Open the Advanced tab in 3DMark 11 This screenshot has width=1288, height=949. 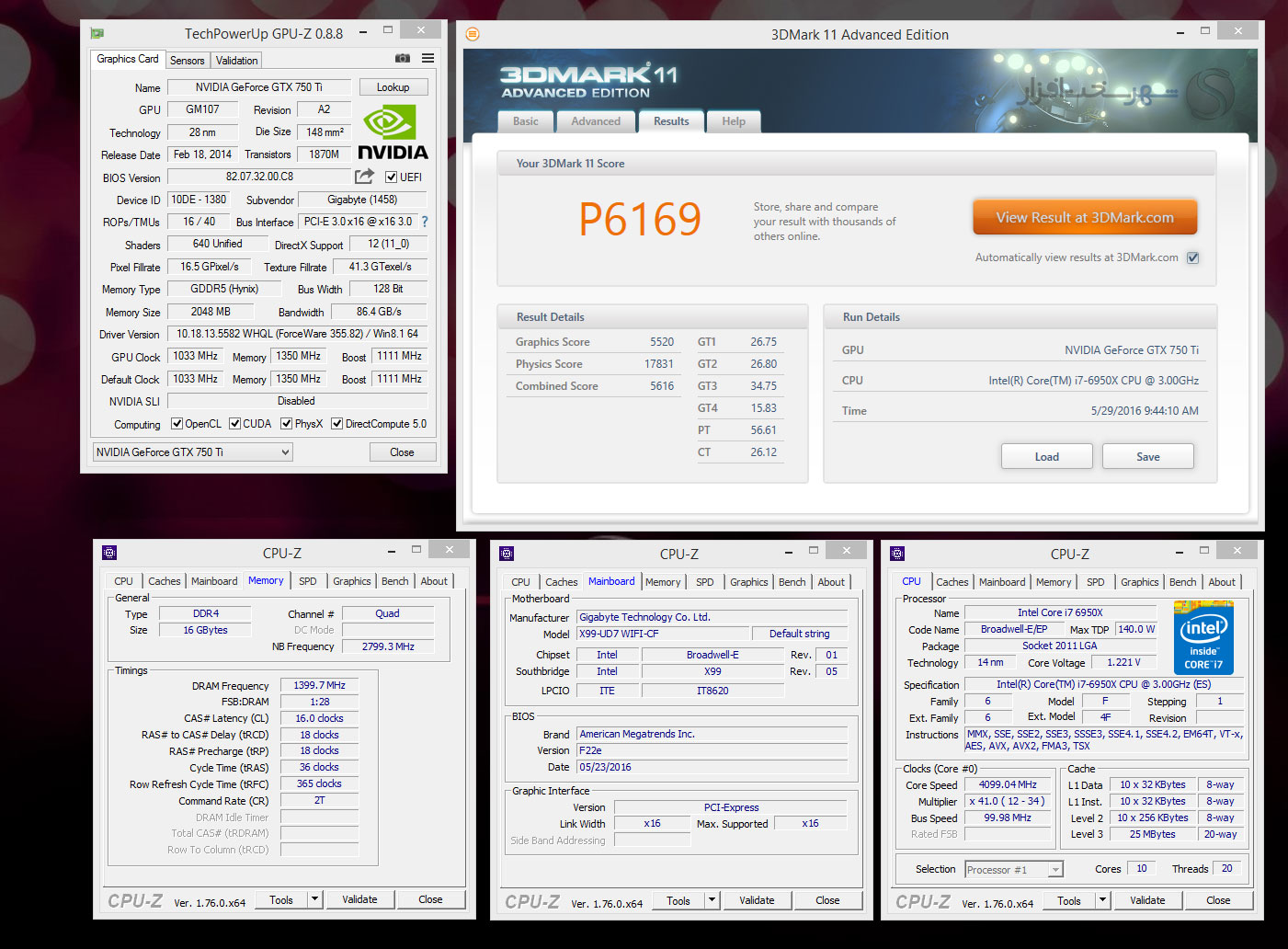point(596,121)
